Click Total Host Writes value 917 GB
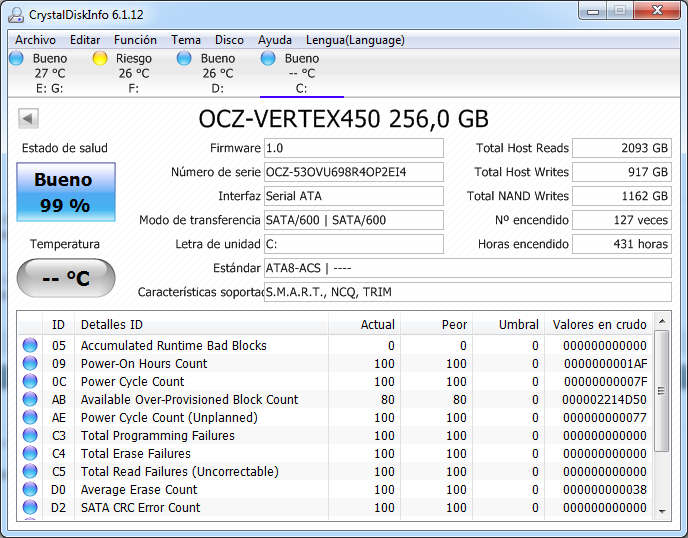The image size is (688, 538). [x=622, y=172]
